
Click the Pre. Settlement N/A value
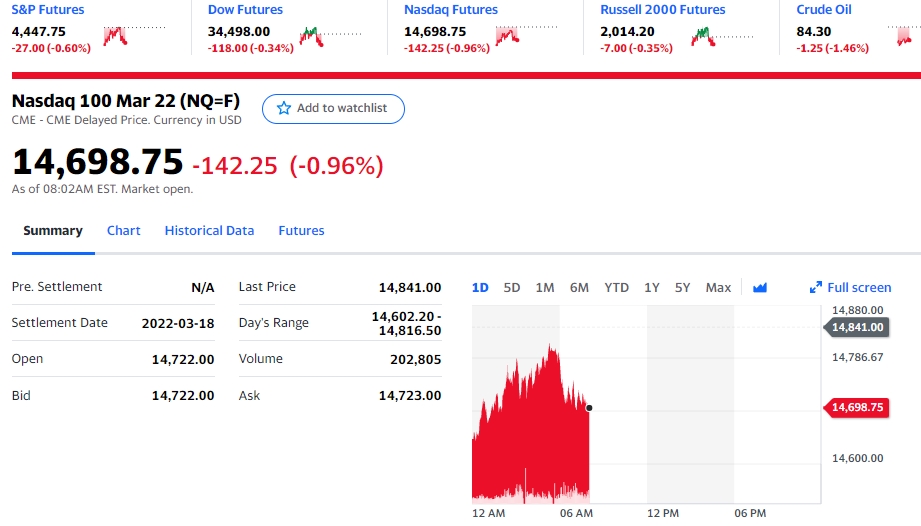click(x=203, y=288)
